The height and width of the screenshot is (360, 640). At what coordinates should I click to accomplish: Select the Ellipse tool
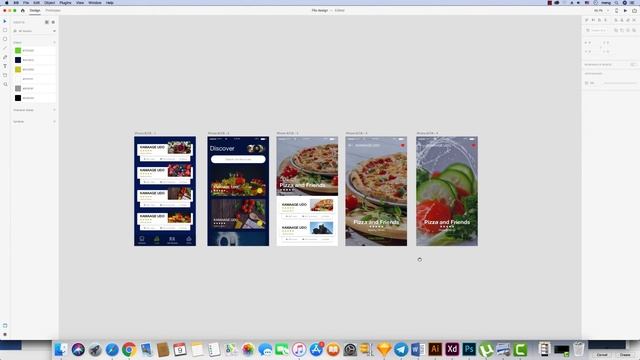click(5, 39)
